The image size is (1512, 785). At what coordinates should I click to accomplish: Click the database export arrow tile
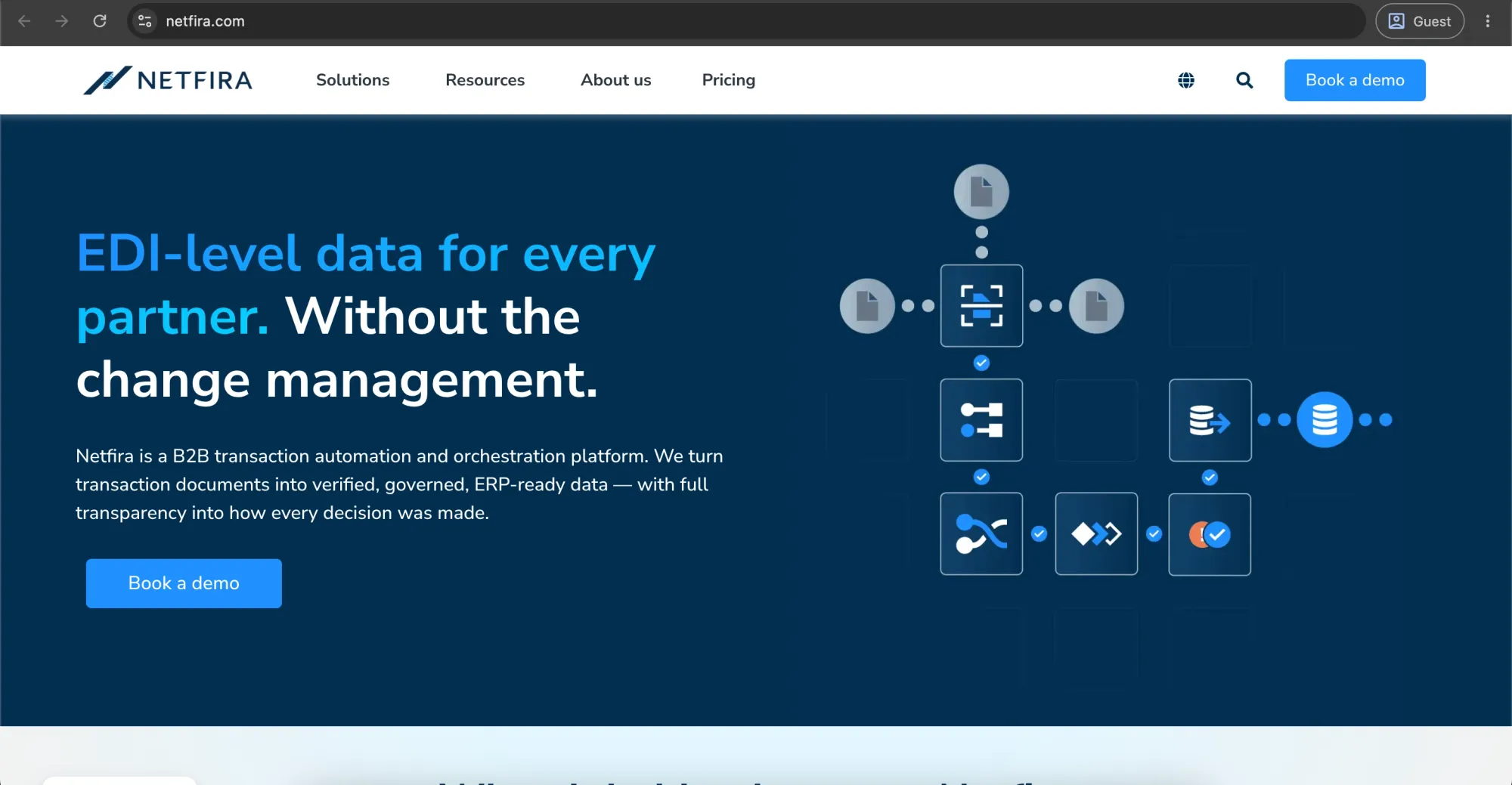pos(1210,420)
